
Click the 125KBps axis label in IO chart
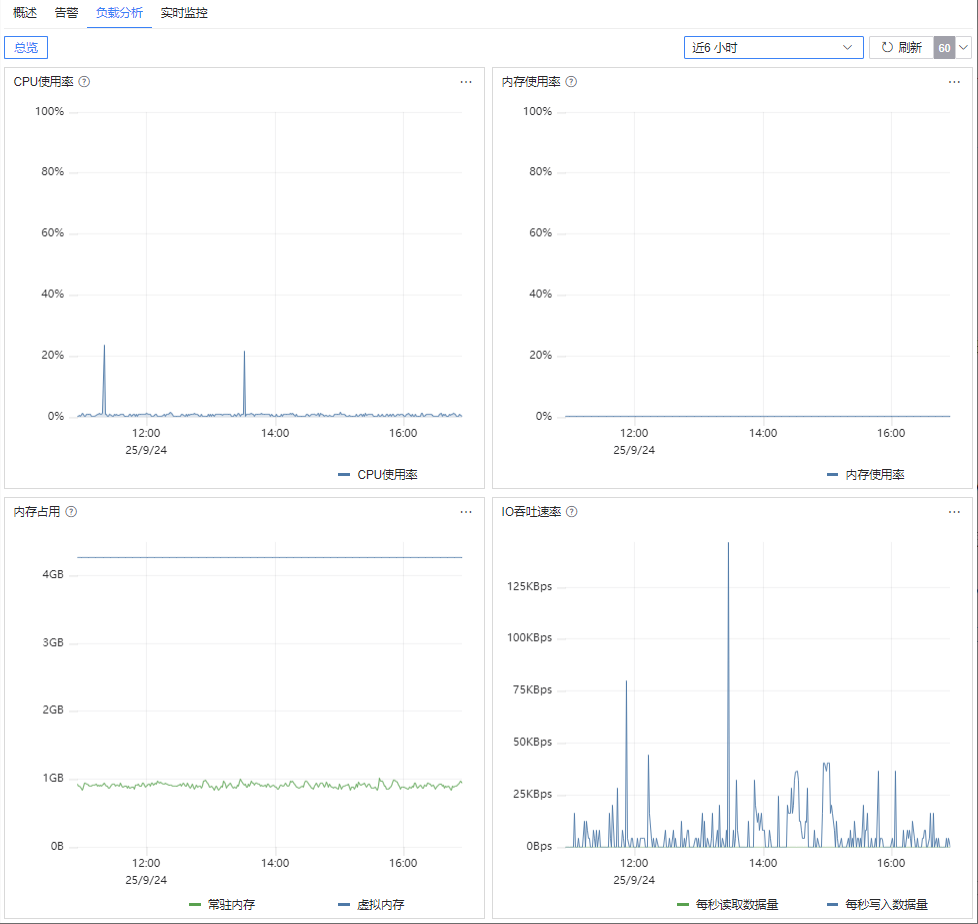(530, 586)
